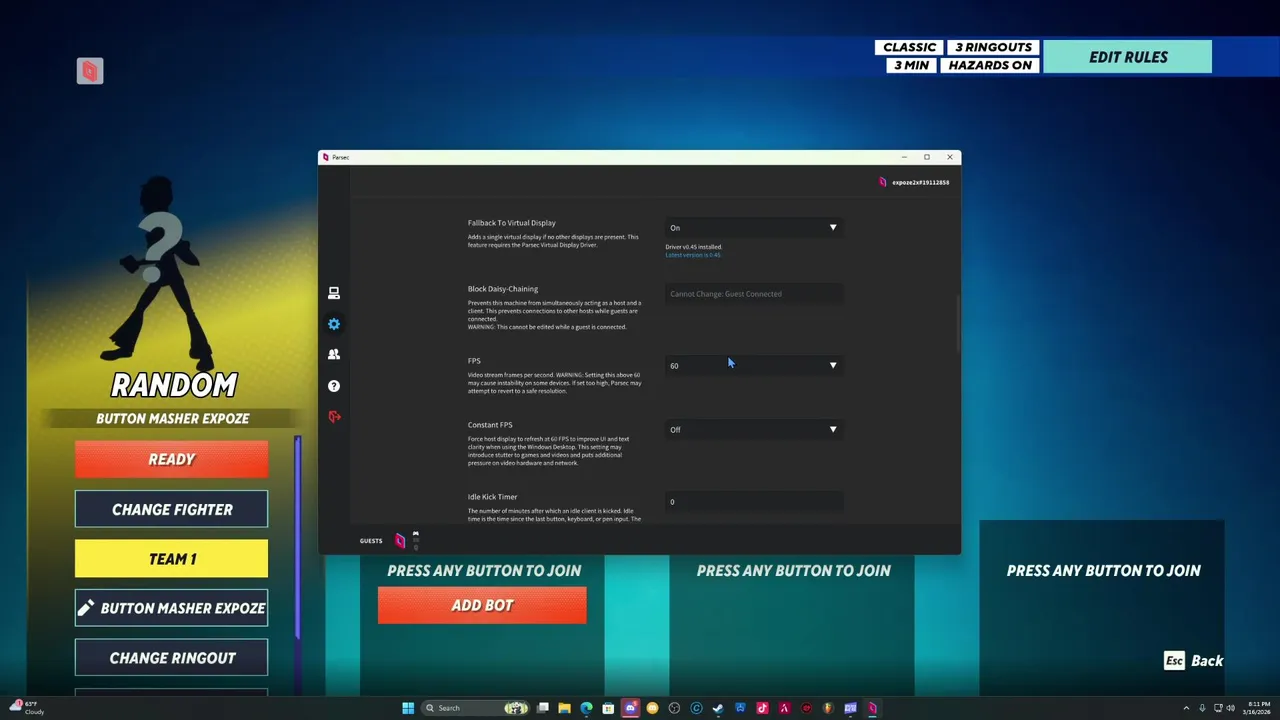Click the 3 RINGOUTS rule tag
Viewport: 1280px width, 720px height.
point(993,48)
